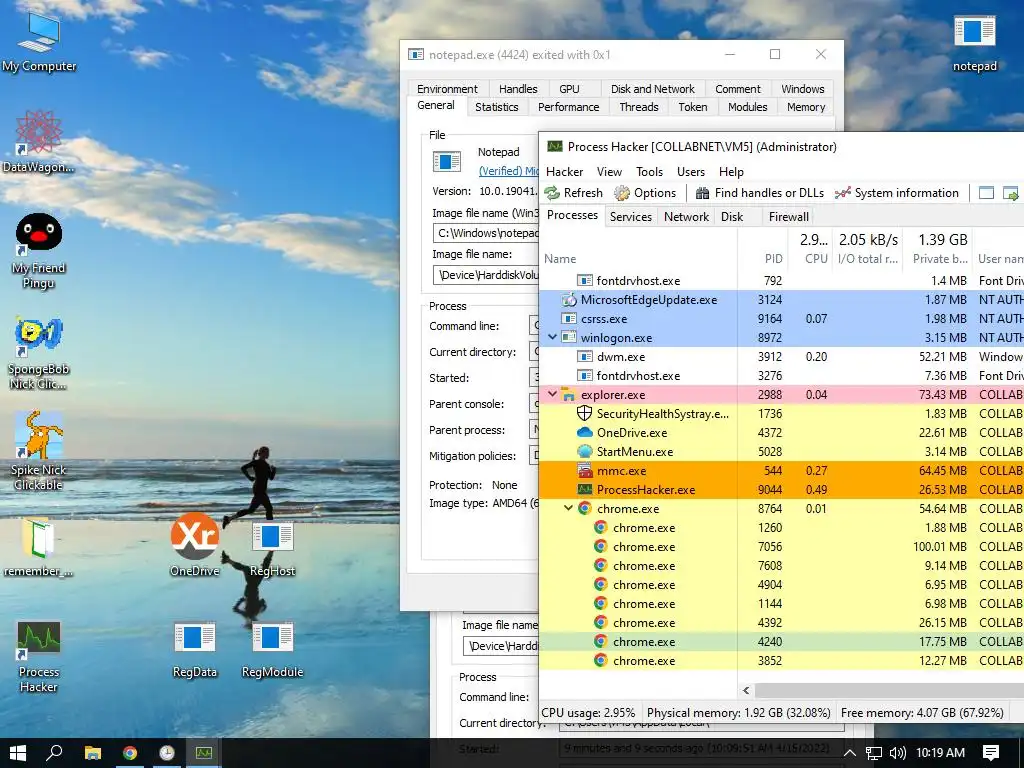Open the Windows Start menu
This screenshot has height=768, width=1024.
(x=18, y=753)
